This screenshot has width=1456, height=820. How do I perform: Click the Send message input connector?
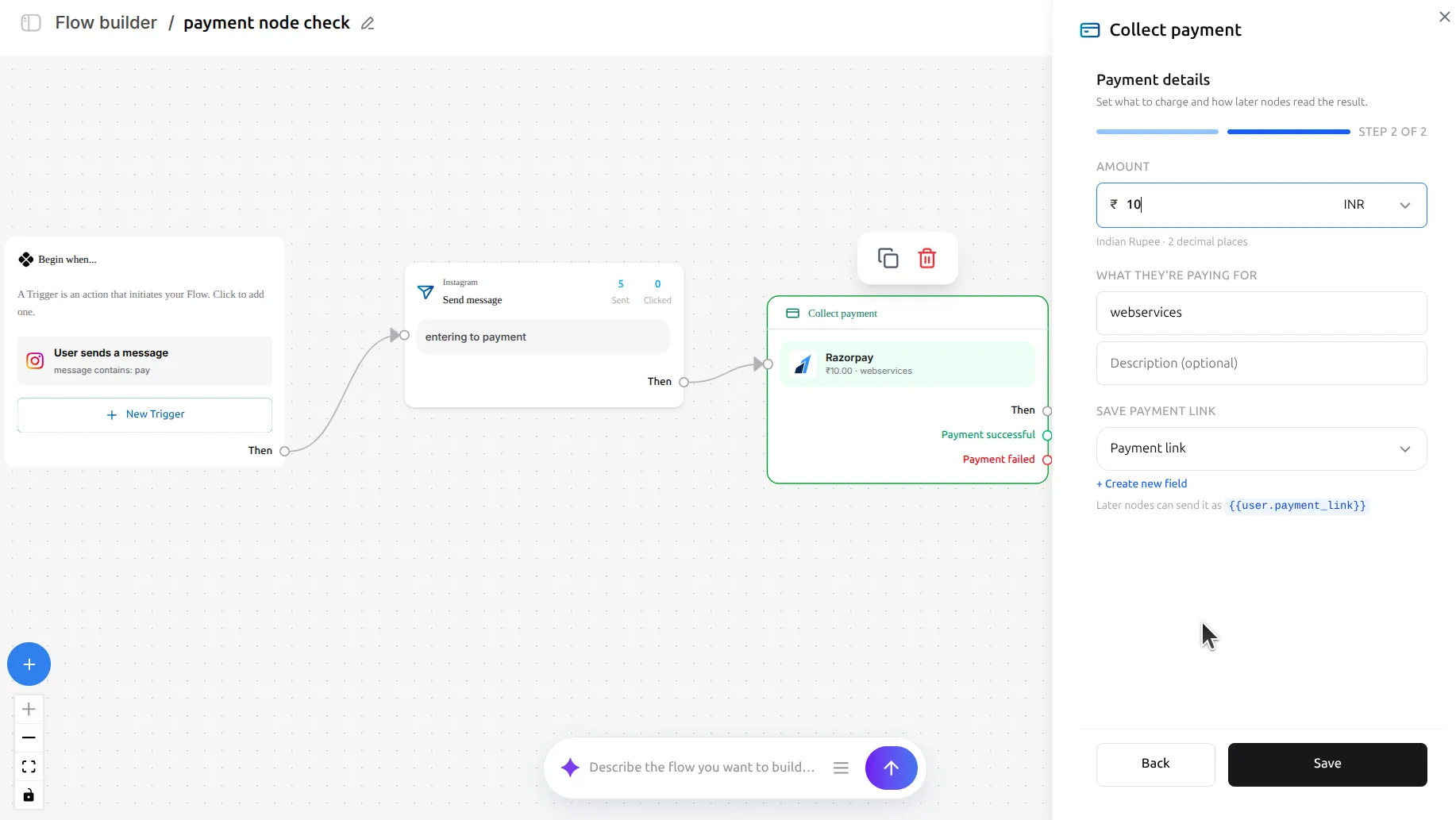click(404, 335)
